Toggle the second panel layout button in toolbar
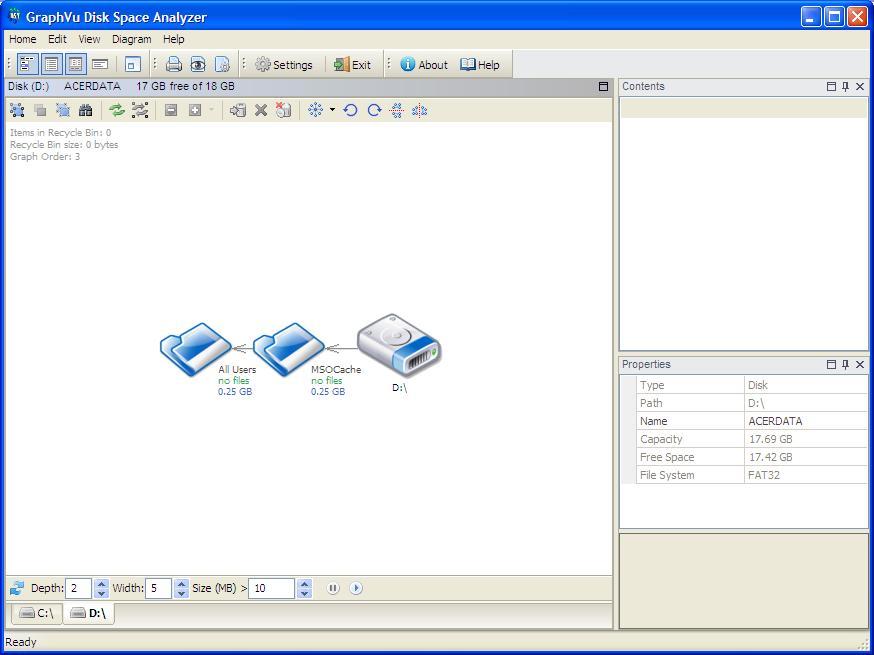Image resolution: width=874 pixels, height=655 pixels. pyautogui.click(x=51, y=65)
